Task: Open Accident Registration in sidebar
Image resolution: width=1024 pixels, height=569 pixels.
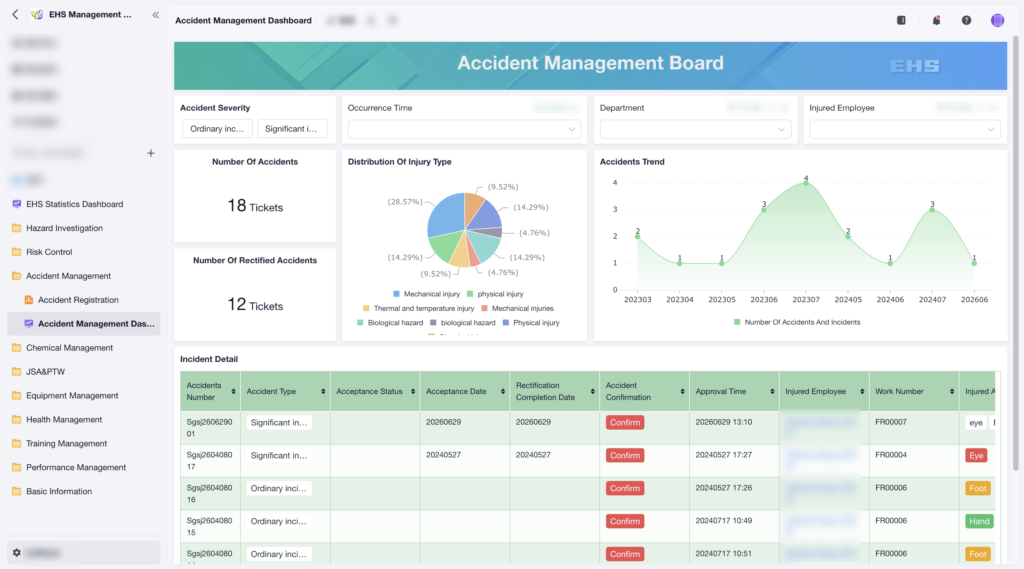Action: pos(78,300)
